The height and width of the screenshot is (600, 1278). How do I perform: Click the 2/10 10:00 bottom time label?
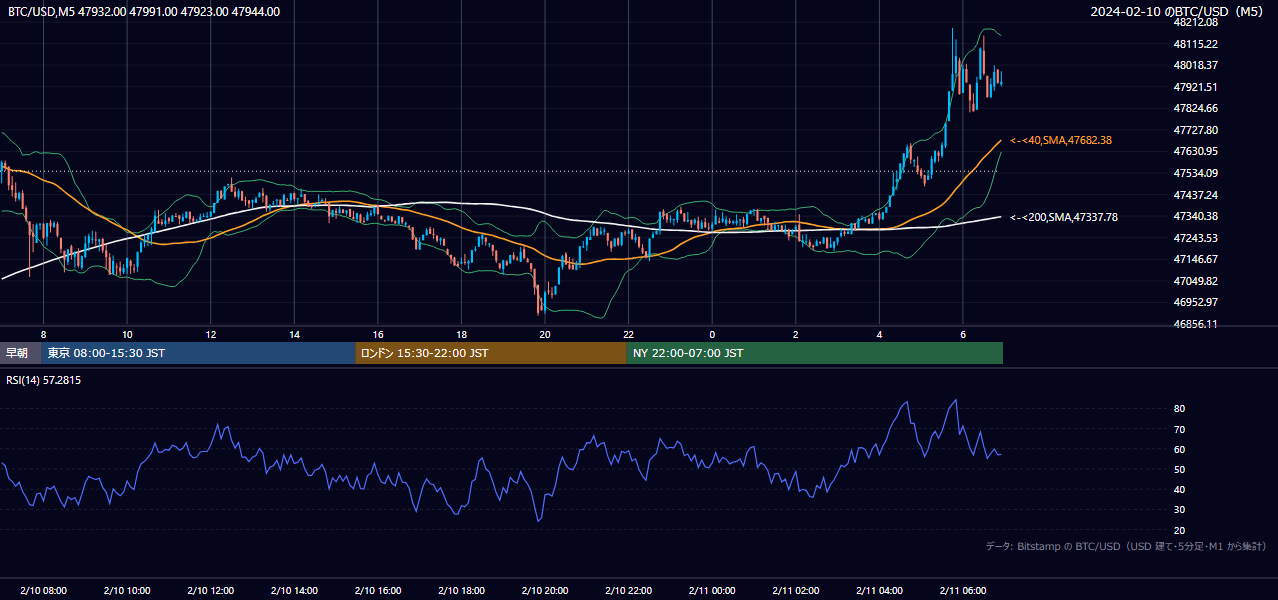[127, 590]
